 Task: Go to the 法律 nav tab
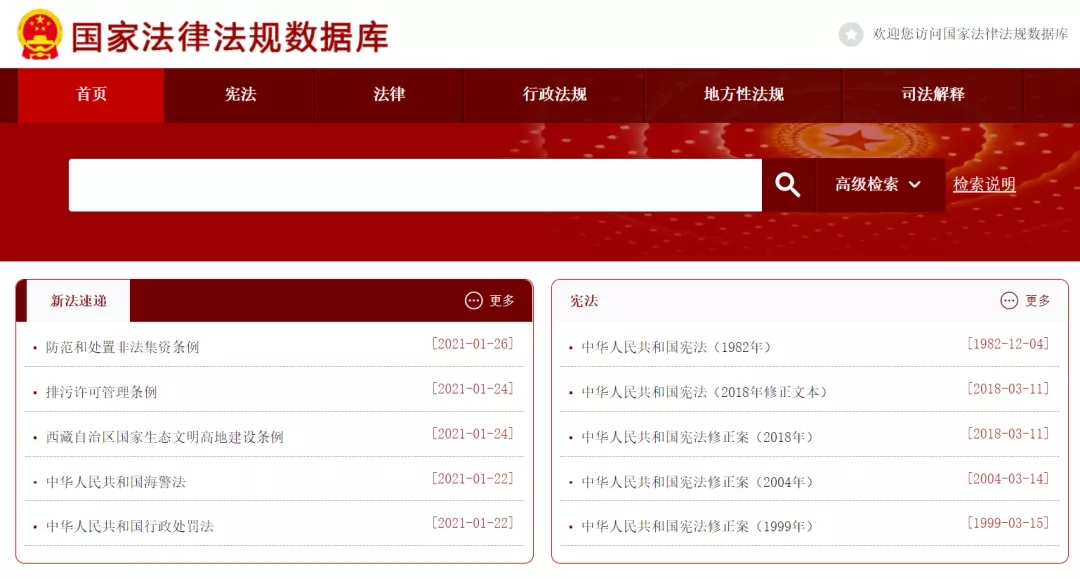point(389,94)
